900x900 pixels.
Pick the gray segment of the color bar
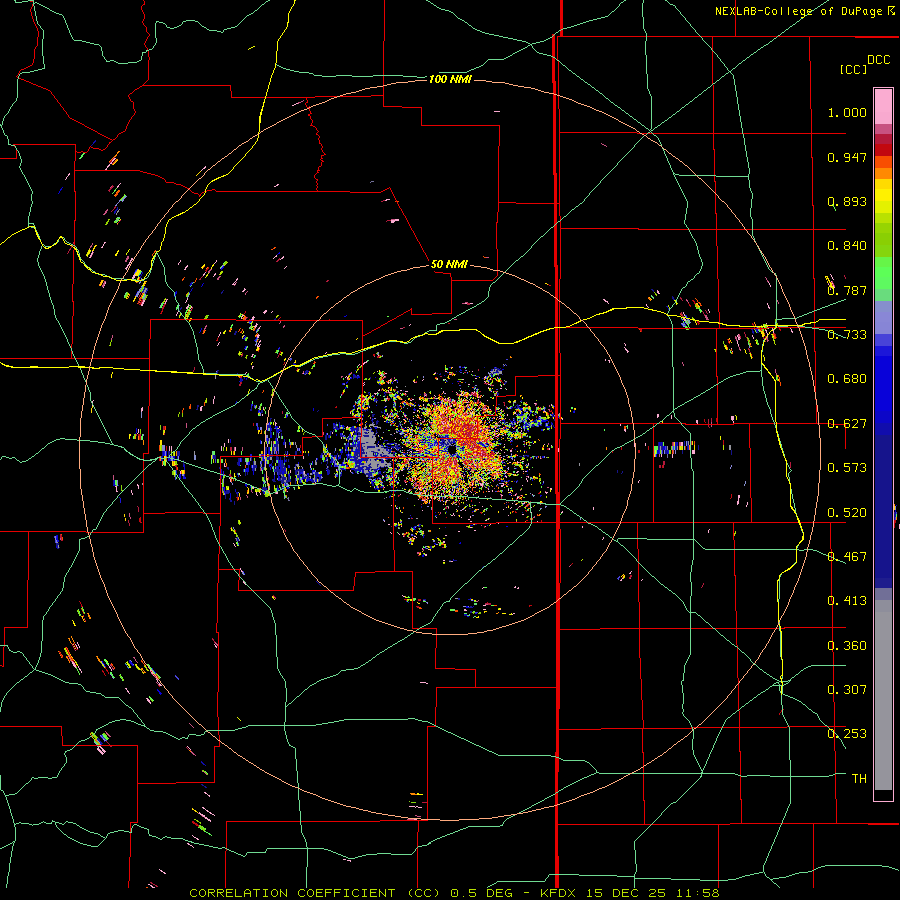(883, 695)
